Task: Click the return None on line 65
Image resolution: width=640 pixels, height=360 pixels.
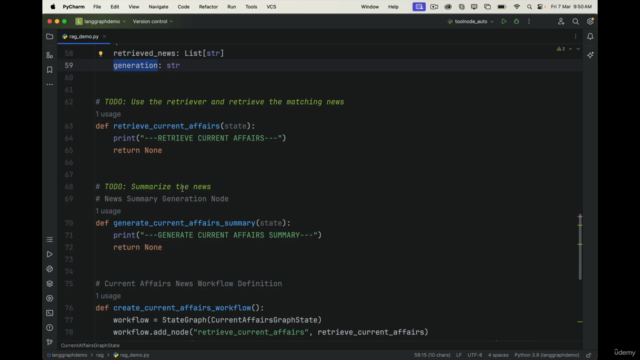Action: pos(138,150)
